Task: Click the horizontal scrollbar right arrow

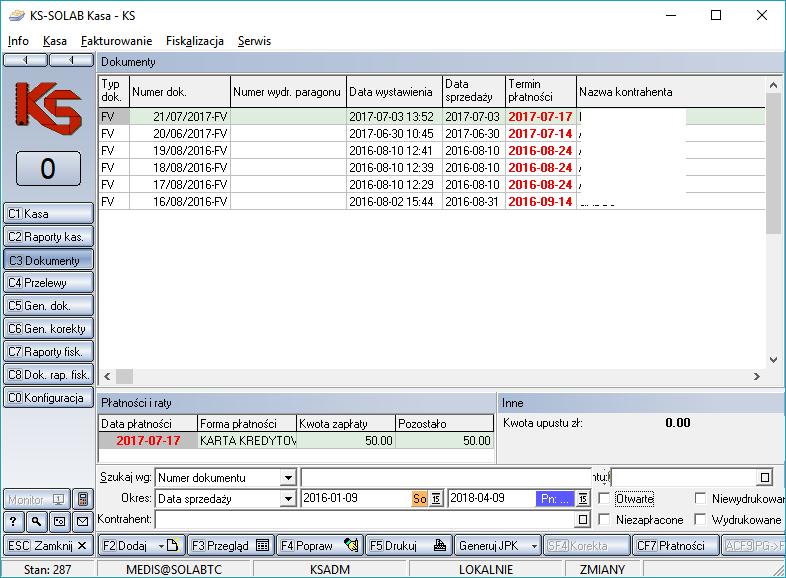Action: (x=756, y=376)
